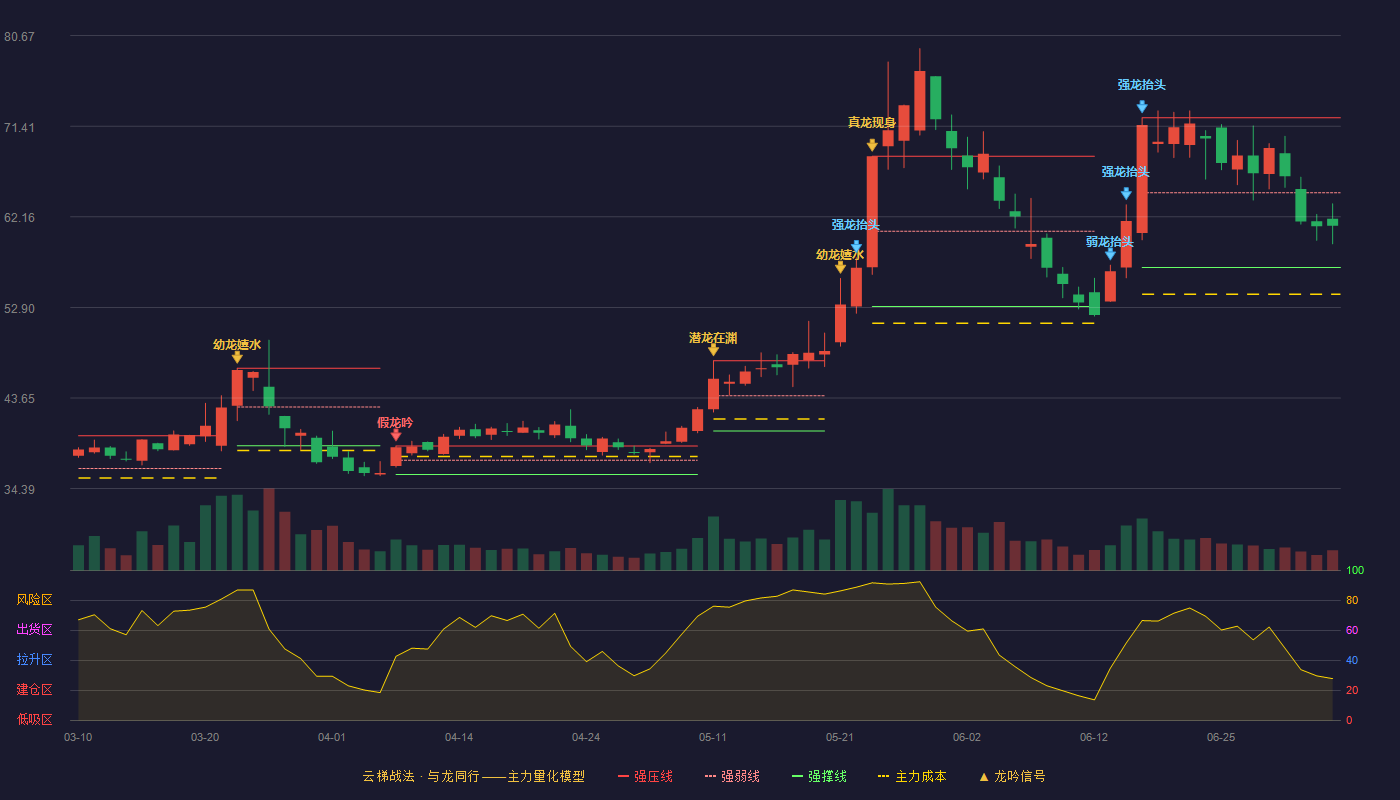Toggle the 强弱线 legend item

point(732,776)
